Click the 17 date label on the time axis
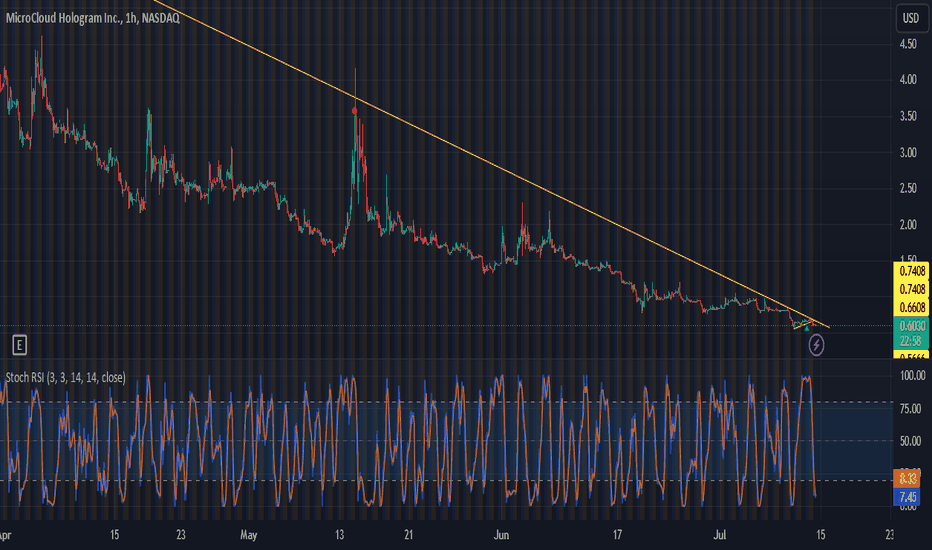Viewport: 932px width, 550px height. click(x=618, y=535)
